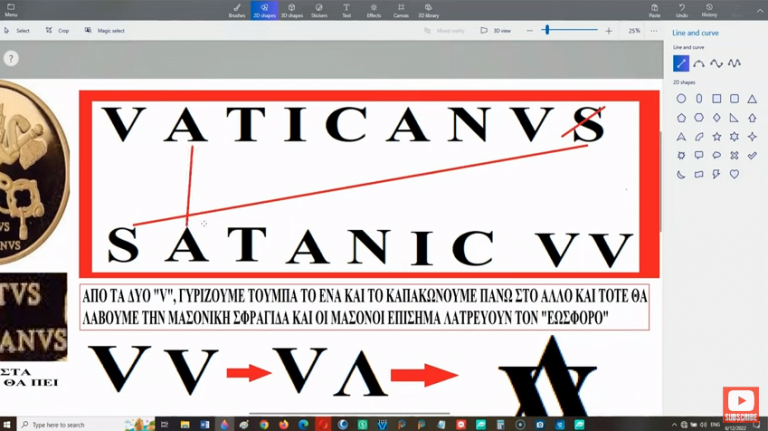Viewport: 768px width, 431px height.
Task: Select the rounded square 2D shape
Action: [734, 99]
